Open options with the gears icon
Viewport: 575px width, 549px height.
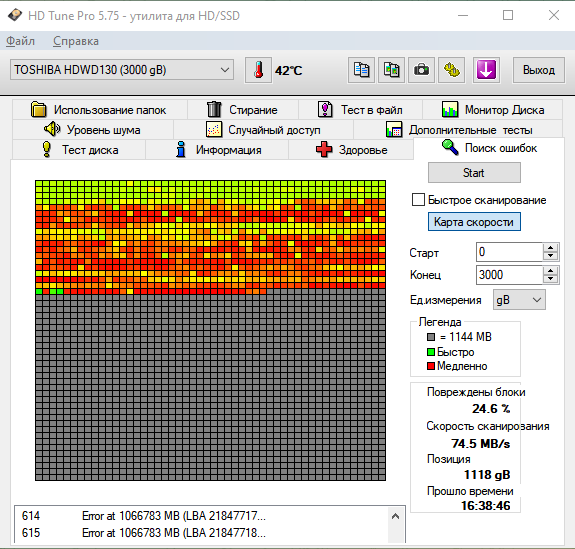coord(451,70)
